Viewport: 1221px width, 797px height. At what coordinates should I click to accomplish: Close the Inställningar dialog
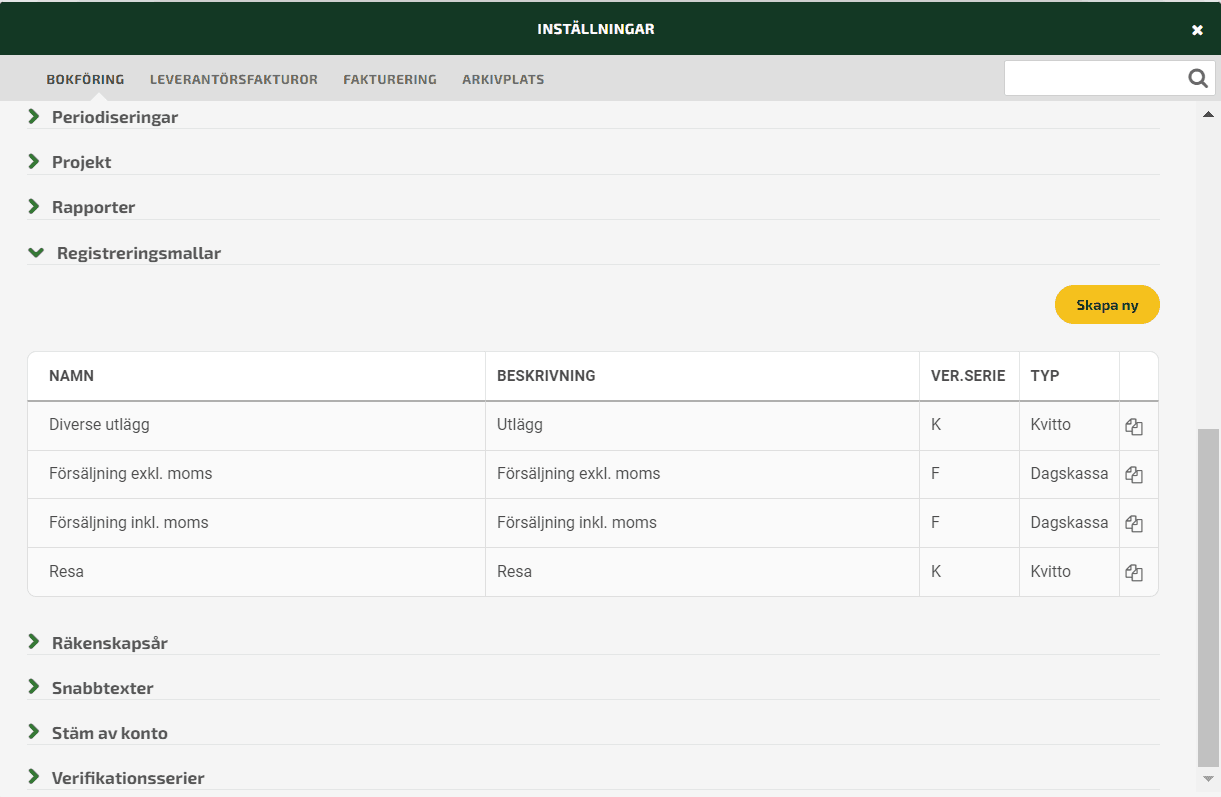click(1197, 30)
